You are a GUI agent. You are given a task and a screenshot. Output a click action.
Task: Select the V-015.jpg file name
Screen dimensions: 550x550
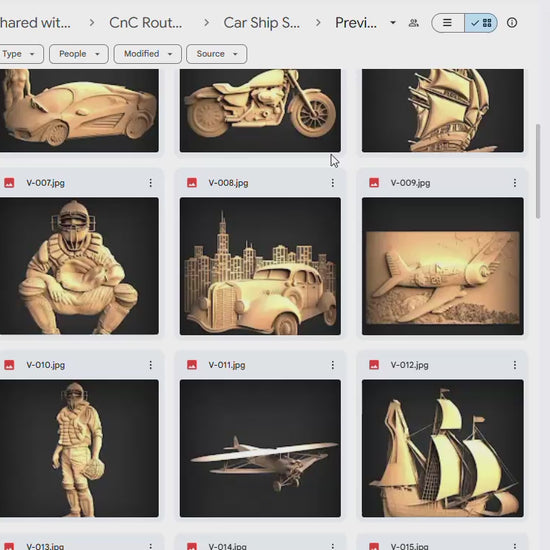pyautogui.click(x=410, y=546)
